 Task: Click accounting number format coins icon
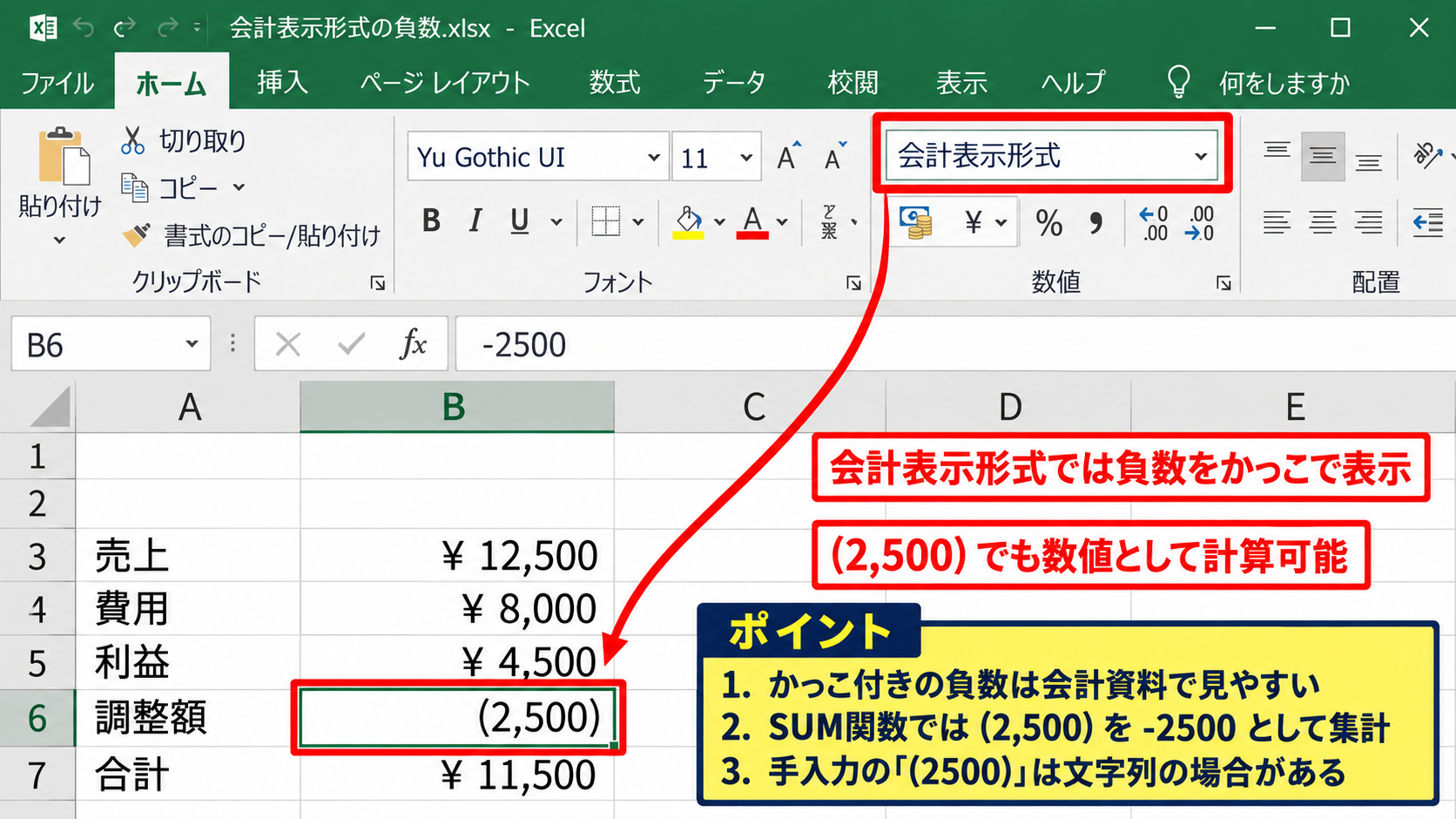916,222
